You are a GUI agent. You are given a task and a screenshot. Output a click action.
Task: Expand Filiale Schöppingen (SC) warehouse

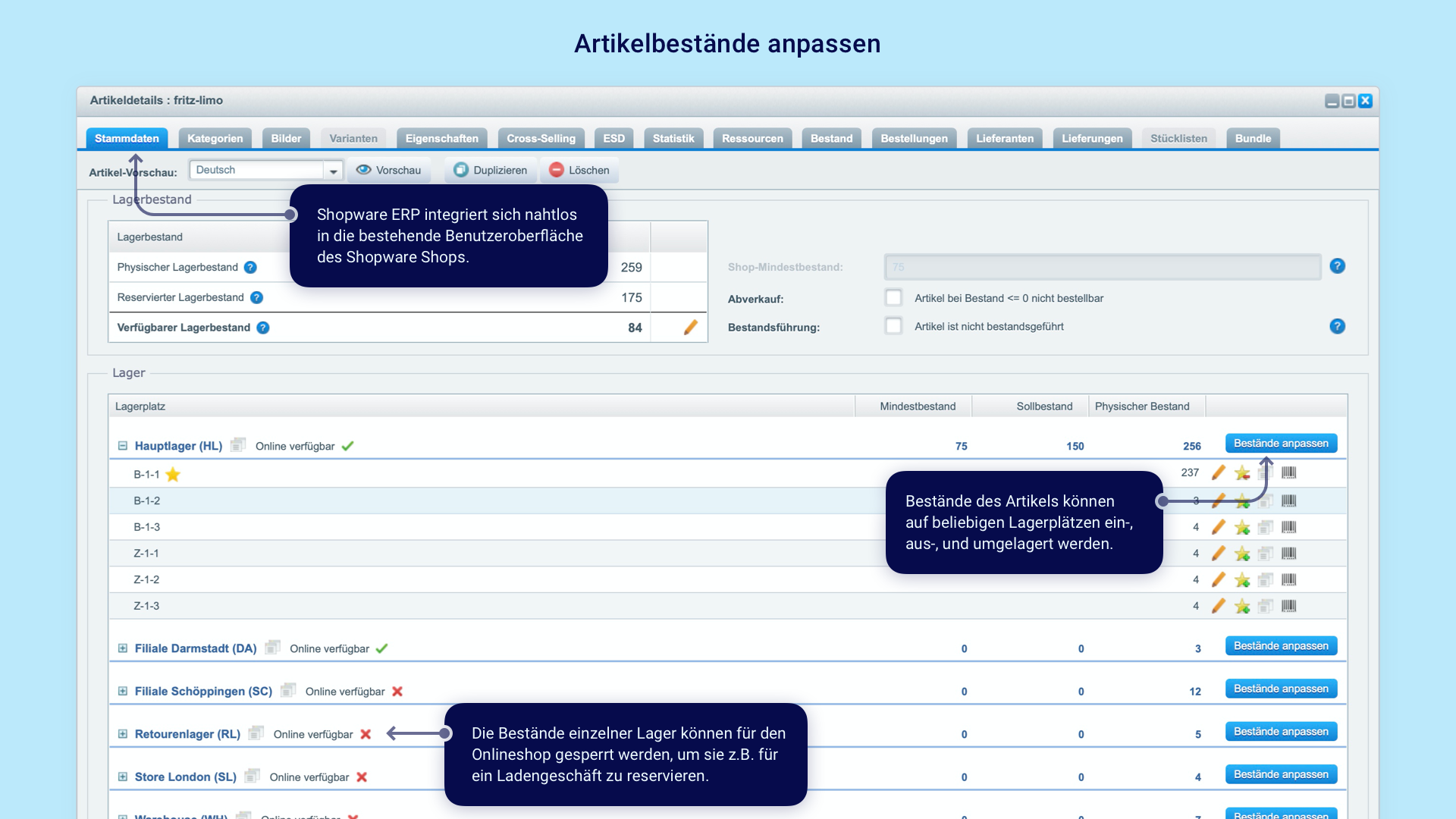click(122, 691)
